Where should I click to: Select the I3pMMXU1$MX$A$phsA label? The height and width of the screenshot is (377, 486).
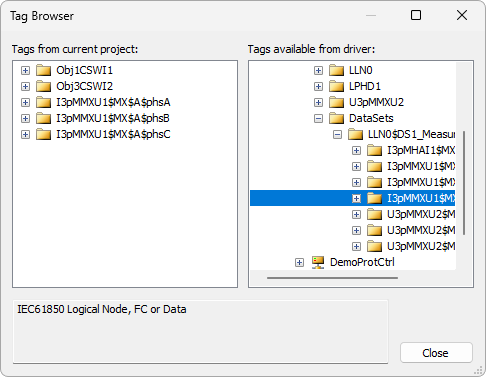[x=113, y=102]
